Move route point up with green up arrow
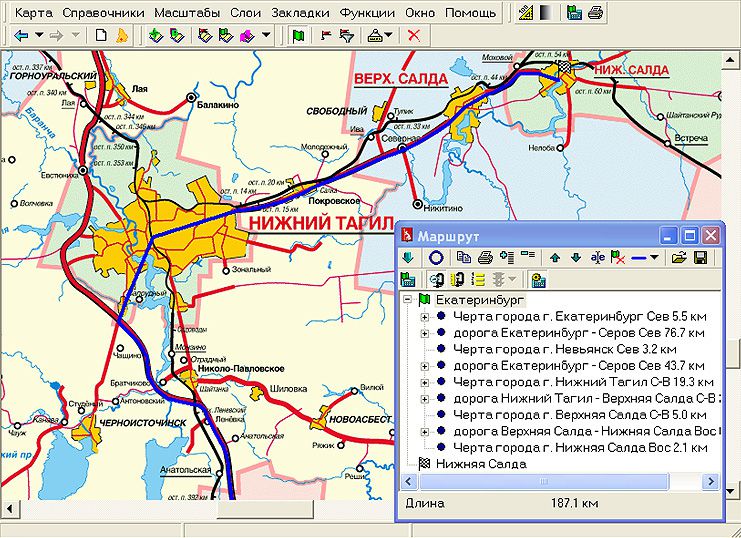Screen dimensions: 741x538 pyautogui.click(x=555, y=258)
